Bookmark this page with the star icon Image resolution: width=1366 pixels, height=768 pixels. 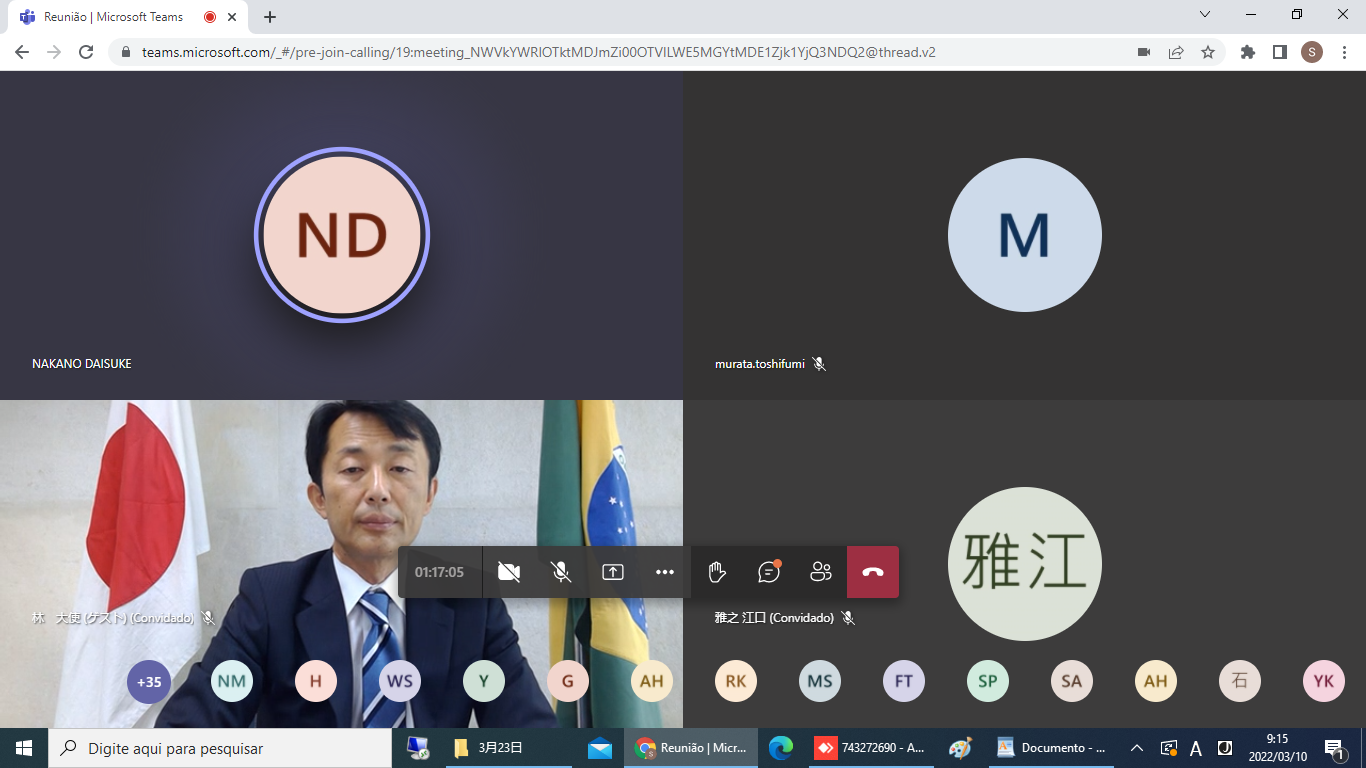[x=1208, y=52]
